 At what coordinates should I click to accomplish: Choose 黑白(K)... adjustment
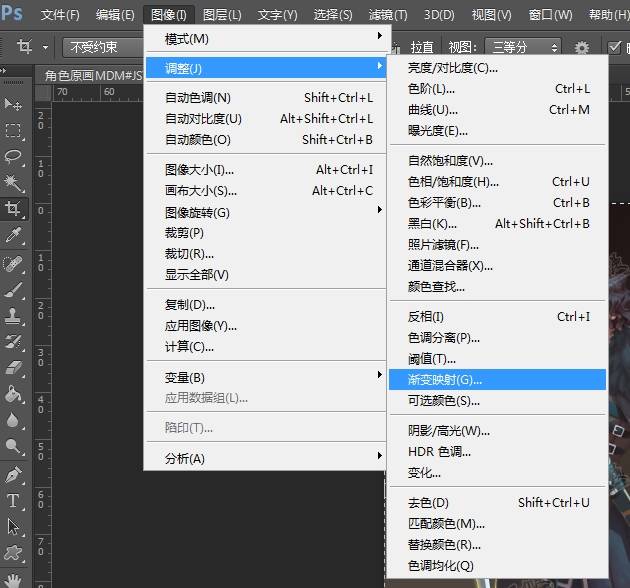pyautogui.click(x=497, y=223)
